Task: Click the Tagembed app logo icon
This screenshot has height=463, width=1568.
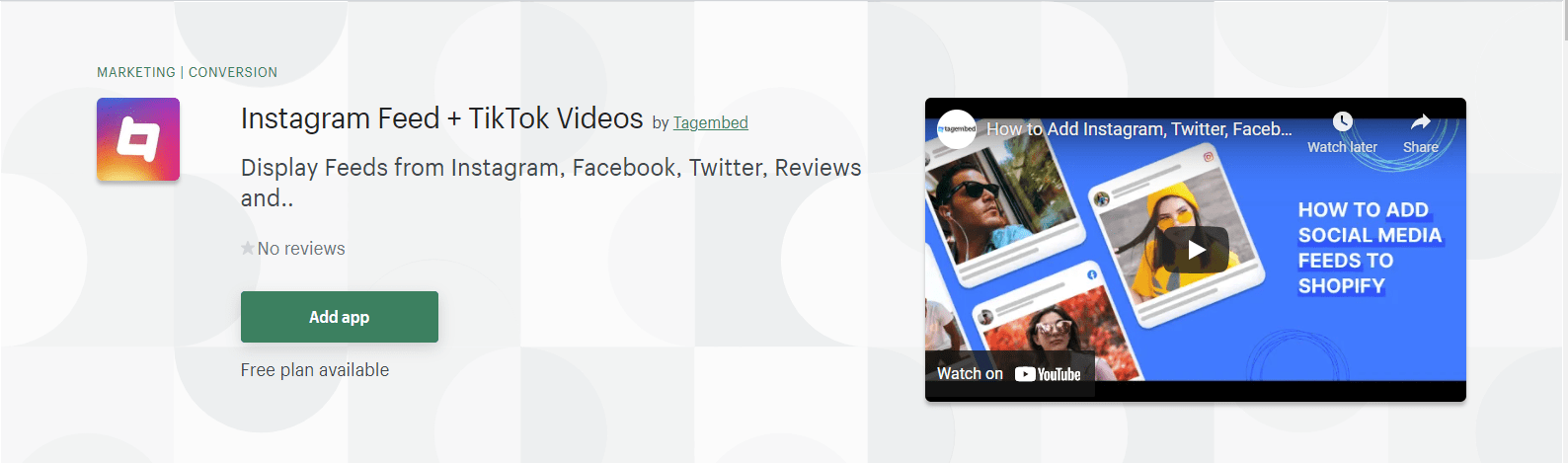Action: click(x=138, y=139)
